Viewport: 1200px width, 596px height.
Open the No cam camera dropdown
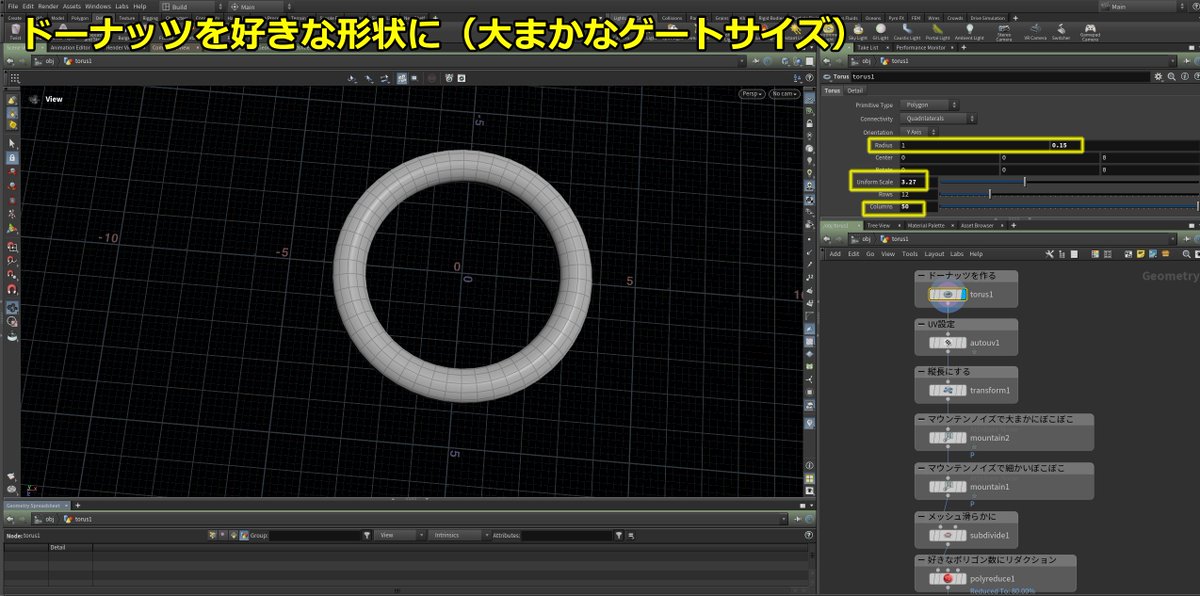(x=783, y=94)
